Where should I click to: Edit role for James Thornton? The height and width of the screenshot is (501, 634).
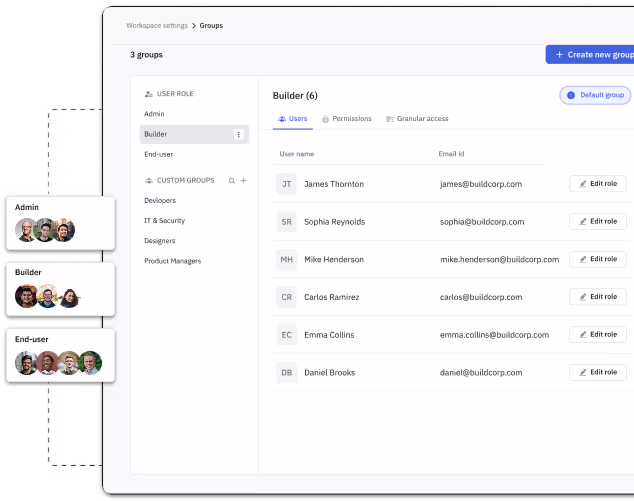click(598, 184)
